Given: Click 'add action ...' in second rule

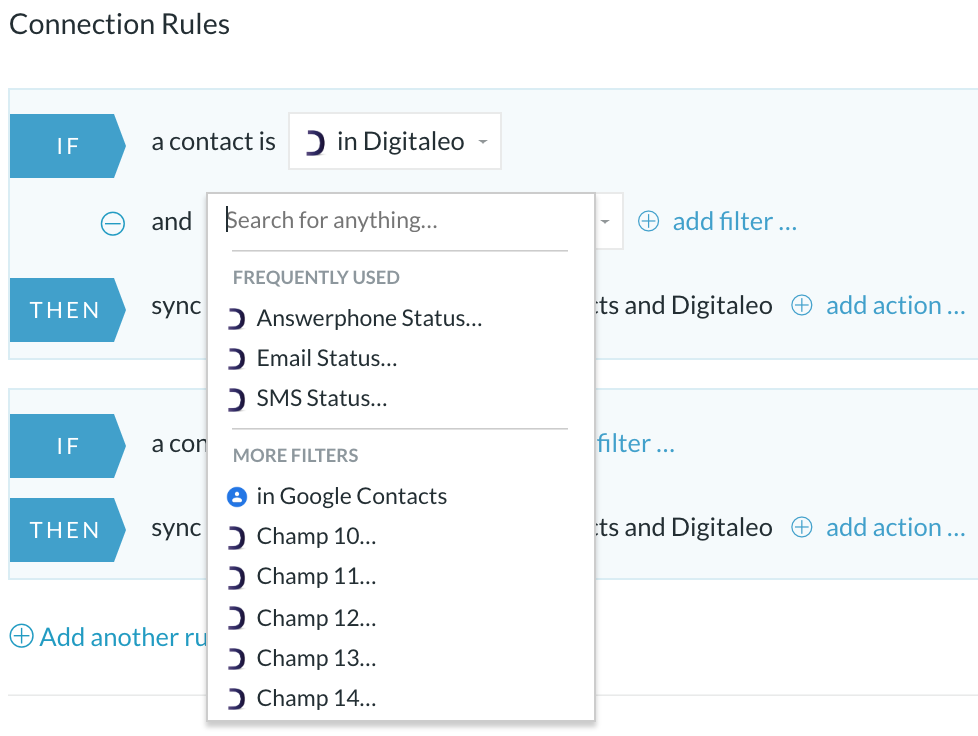Looking at the screenshot, I should [896, 527].
